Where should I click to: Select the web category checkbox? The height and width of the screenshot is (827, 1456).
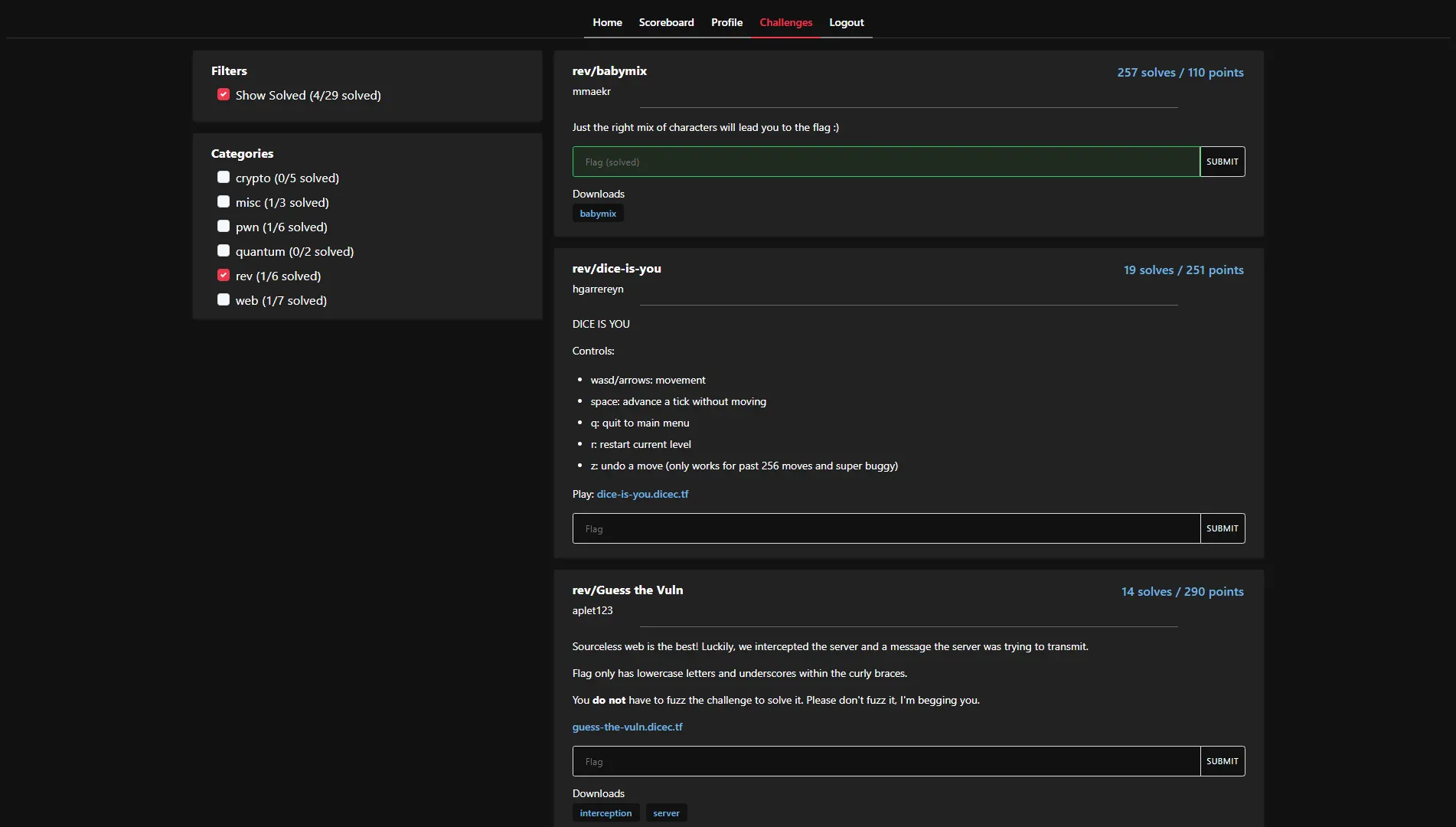[x=224, y=300]
